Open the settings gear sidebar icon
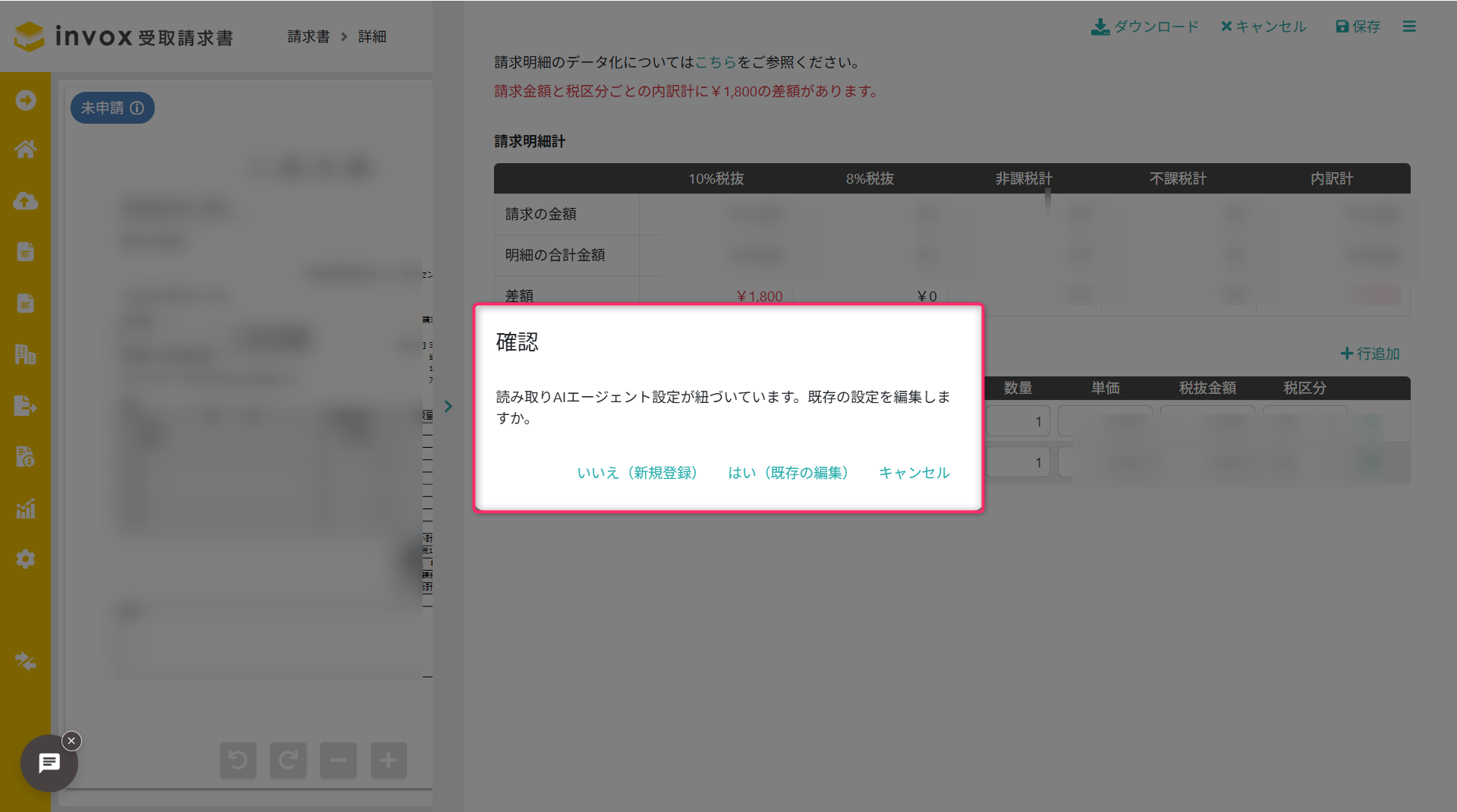This screenshot has width=1457, height=812. pyautogui.click(x=26, y=559)
